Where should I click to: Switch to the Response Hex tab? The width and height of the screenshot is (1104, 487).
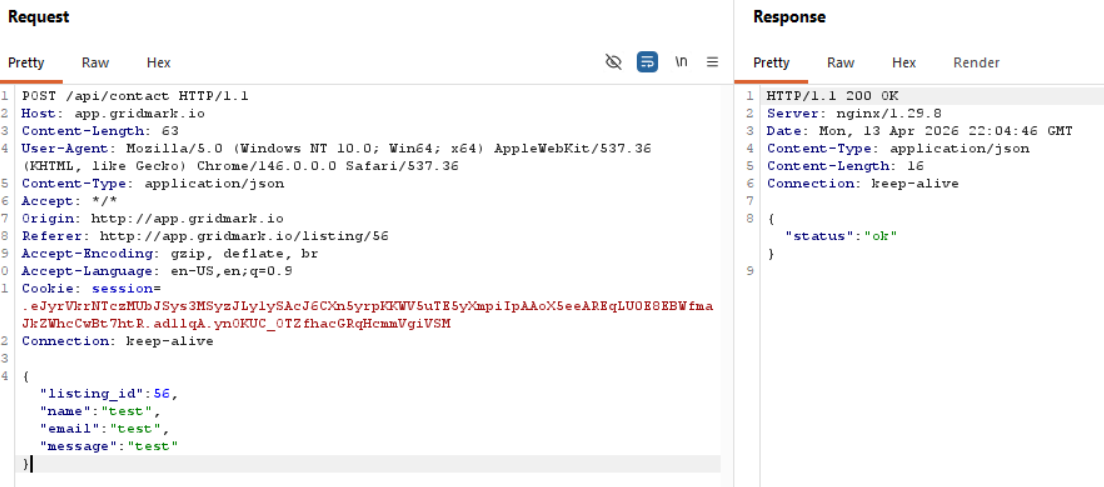click(x=903, y=62)
